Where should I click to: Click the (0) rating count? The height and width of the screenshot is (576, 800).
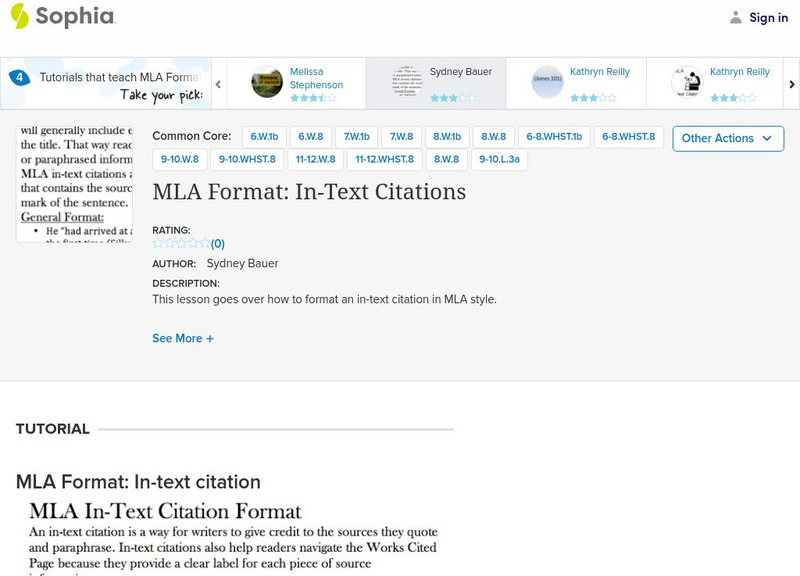[x=218, y=244]
